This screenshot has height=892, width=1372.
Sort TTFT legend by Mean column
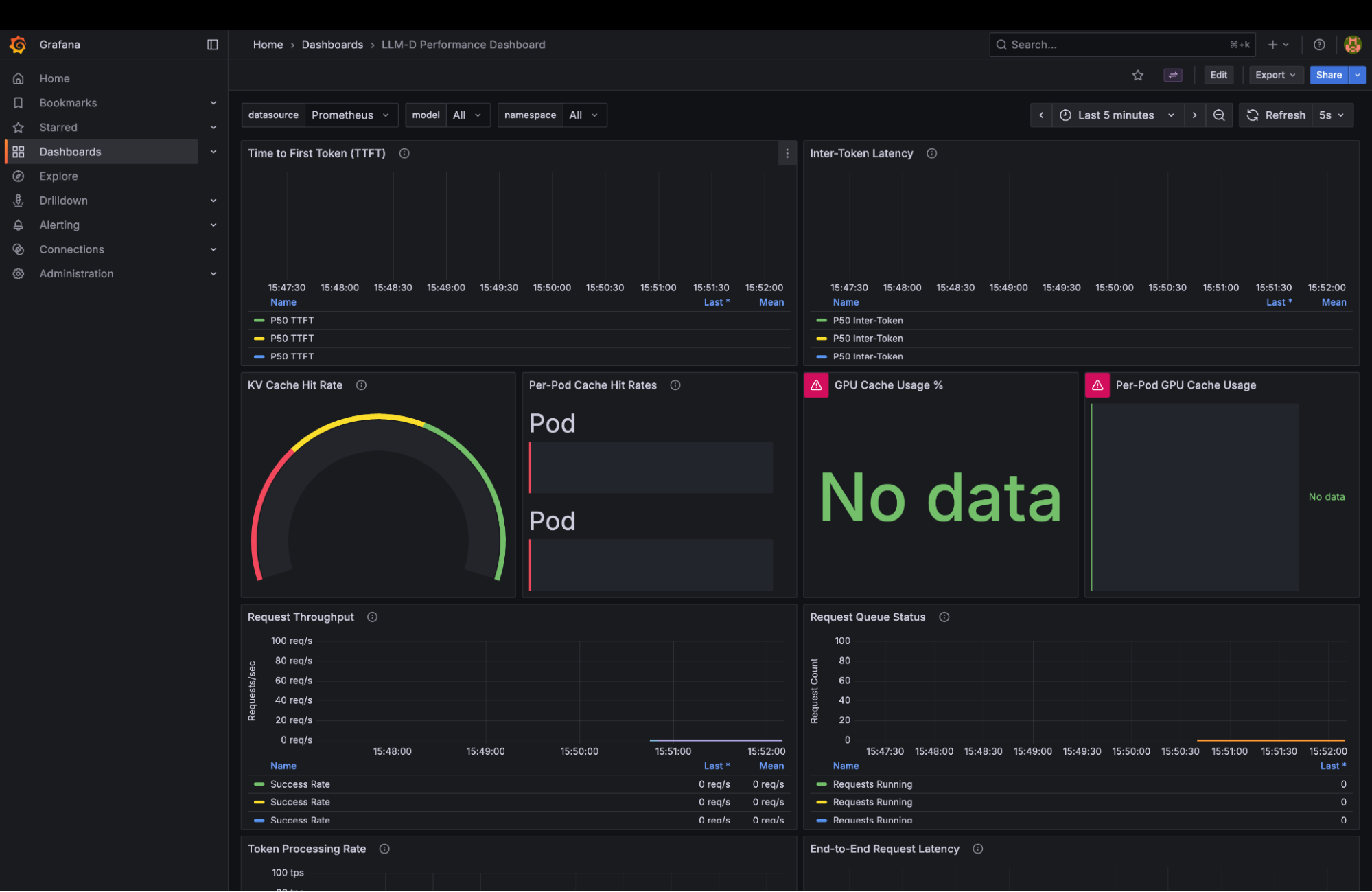click(771, 302)
